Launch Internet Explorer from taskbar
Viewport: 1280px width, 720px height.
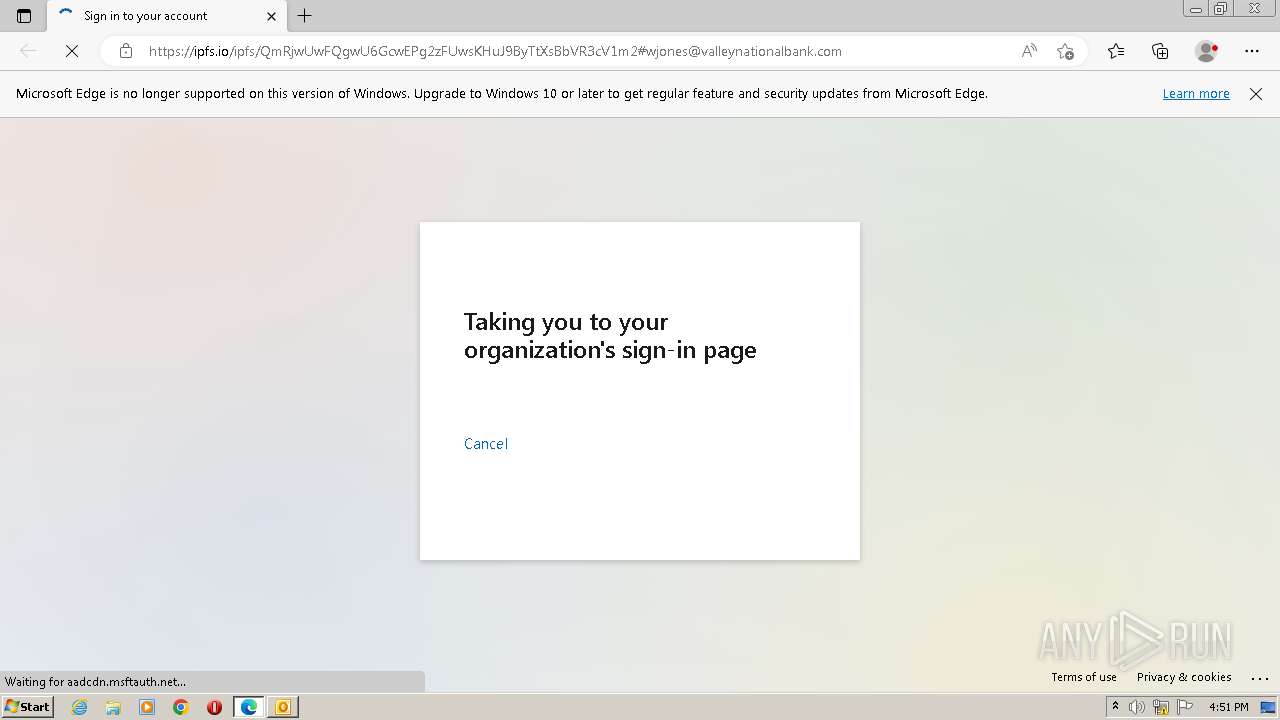79,707
